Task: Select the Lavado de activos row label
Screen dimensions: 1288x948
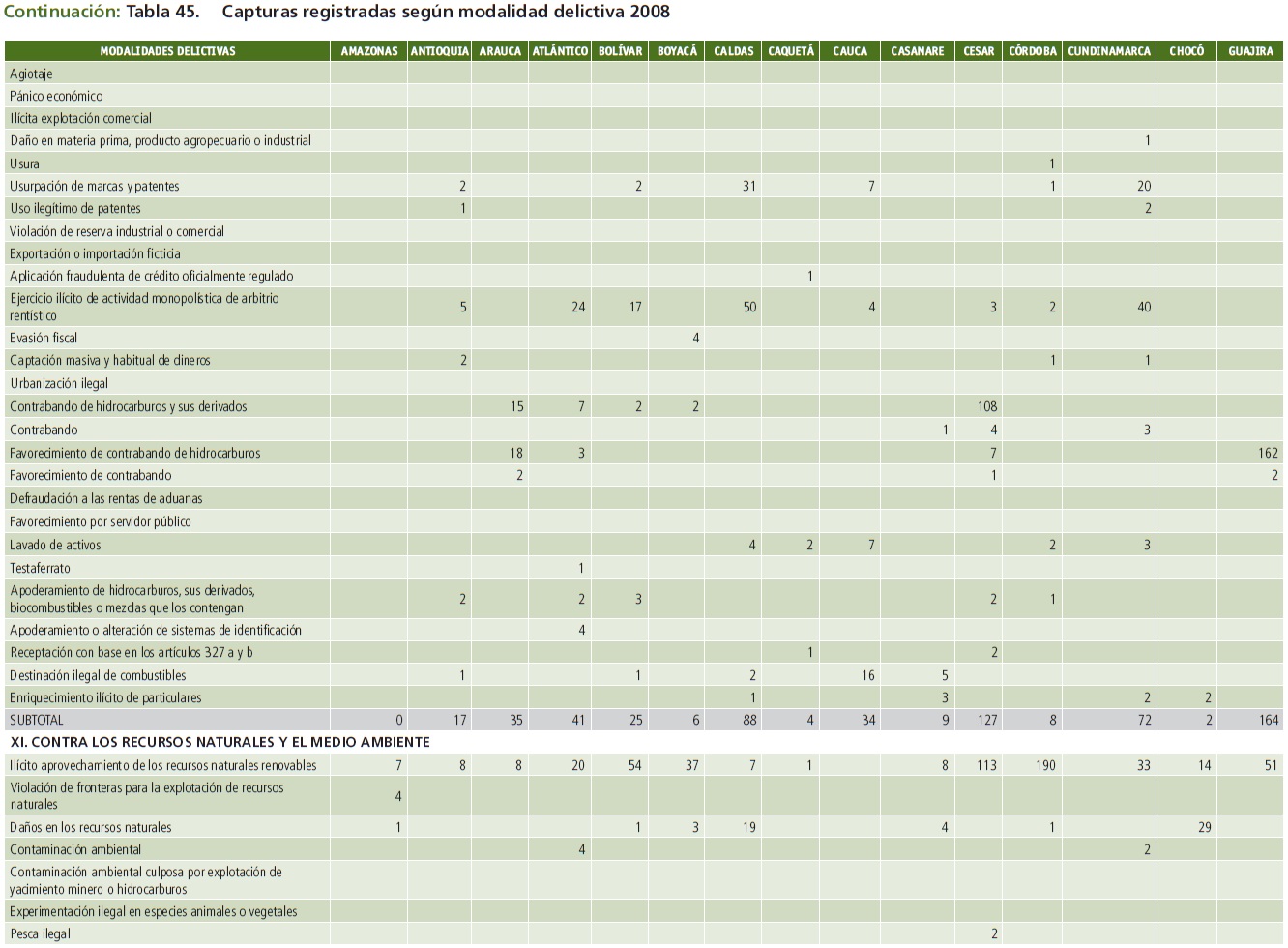Action: pos(55,545)
